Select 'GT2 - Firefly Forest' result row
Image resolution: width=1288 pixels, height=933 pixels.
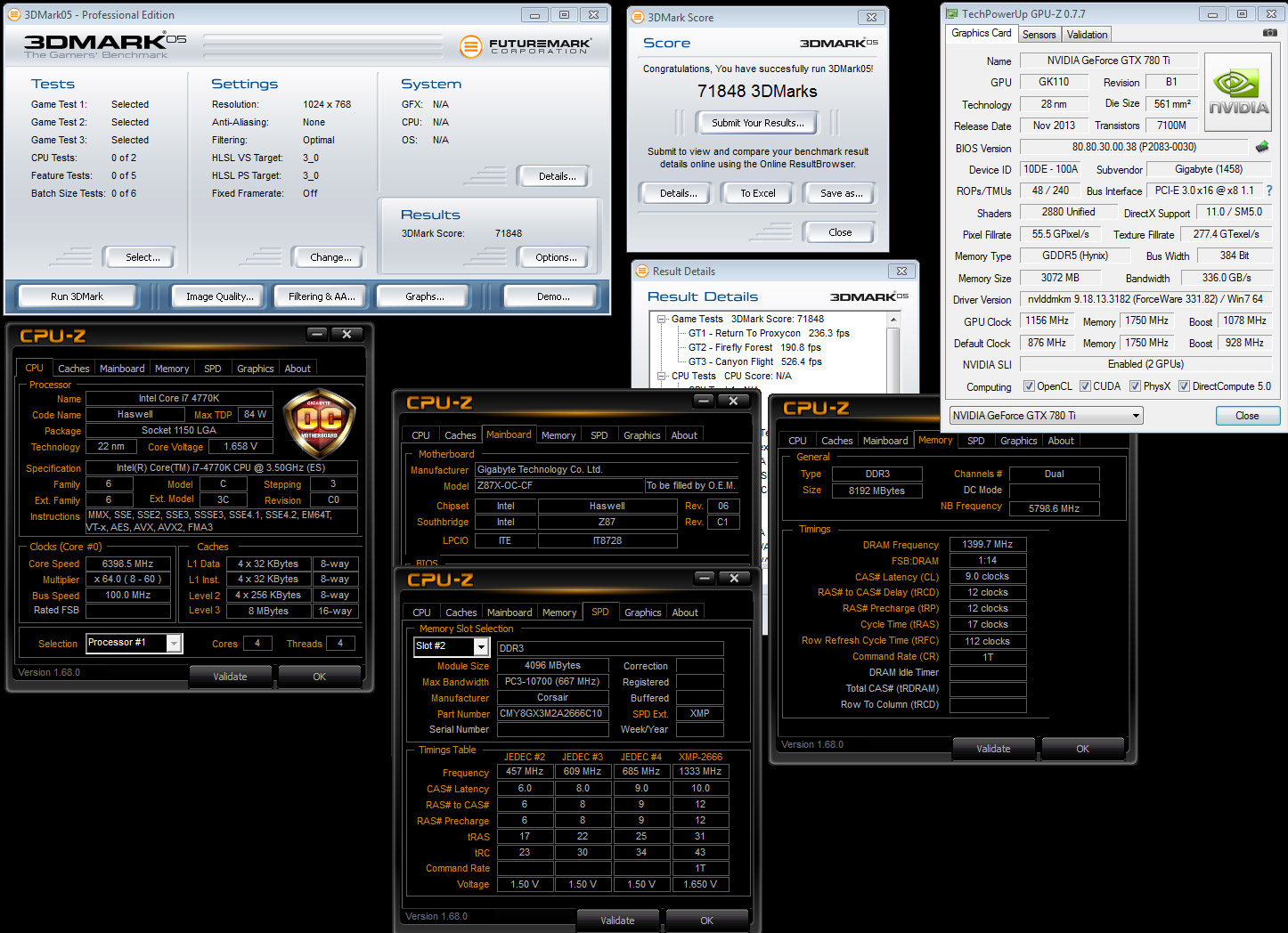tap(754, 347)
